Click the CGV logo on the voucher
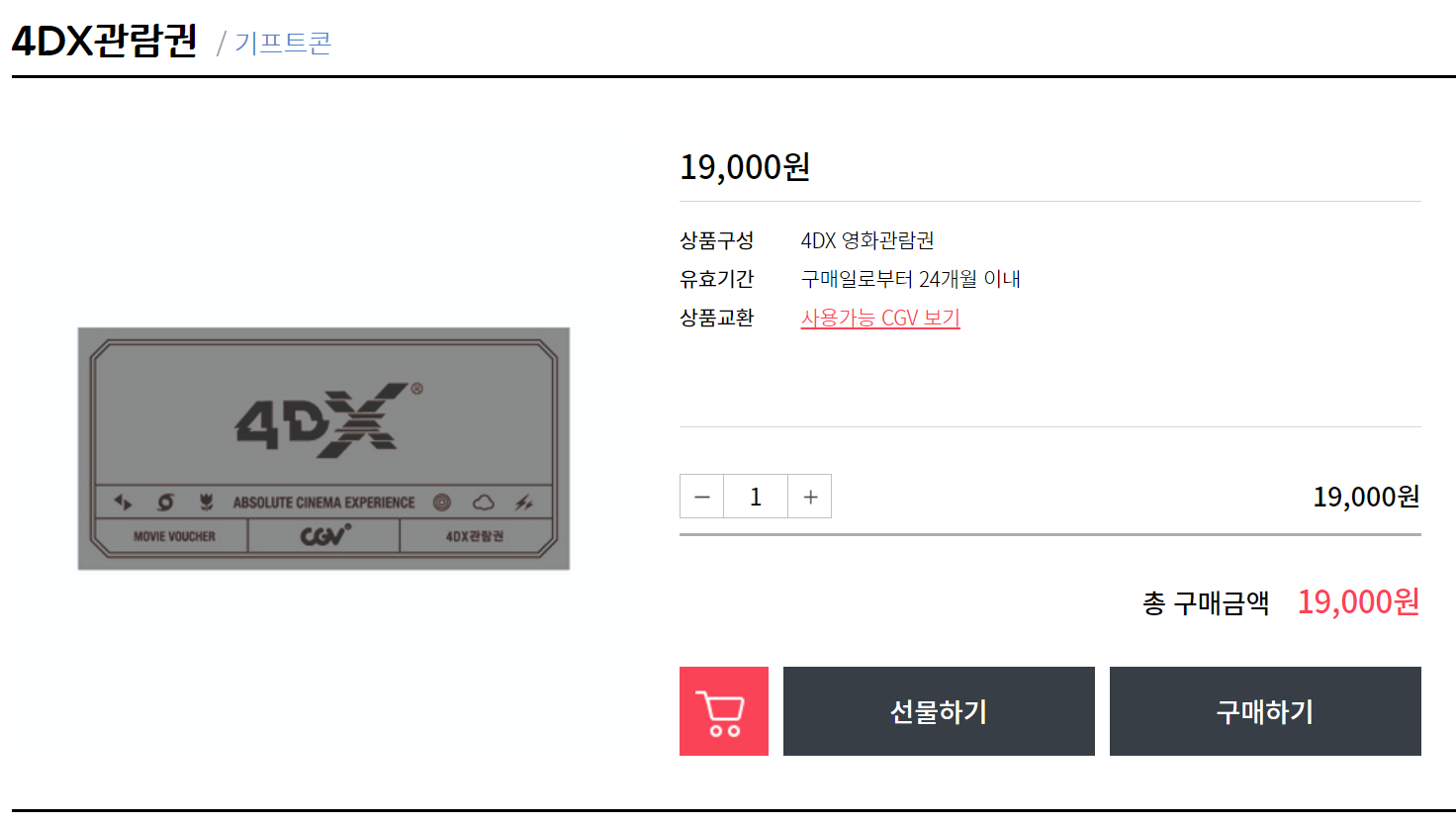This screenshot has width=1456, height=824. point(325,535)
